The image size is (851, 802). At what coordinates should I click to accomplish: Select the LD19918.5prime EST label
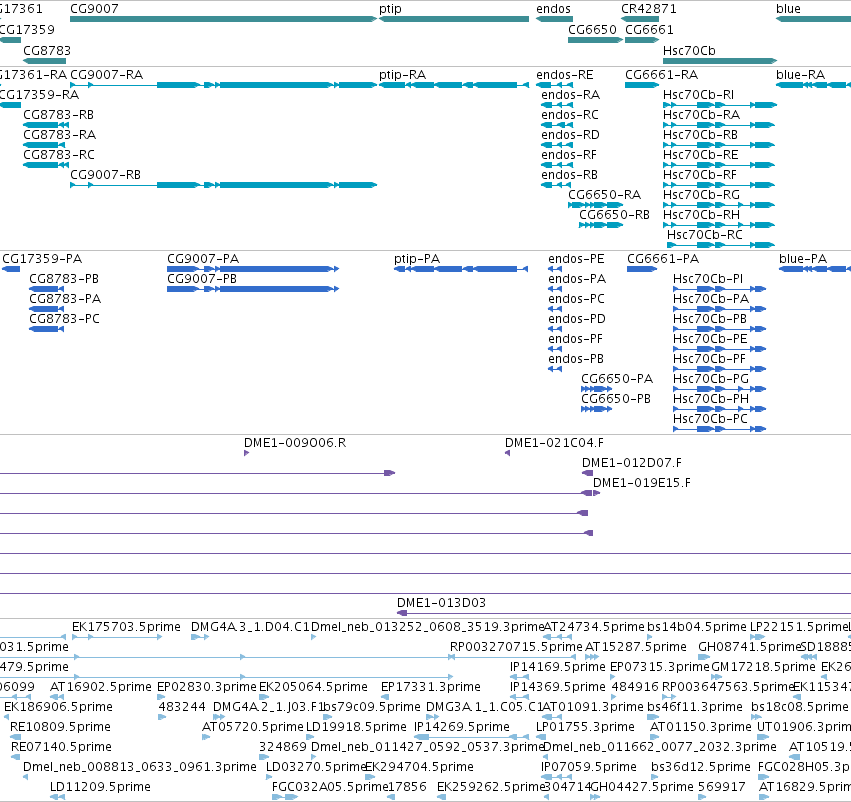pos(356,727)
